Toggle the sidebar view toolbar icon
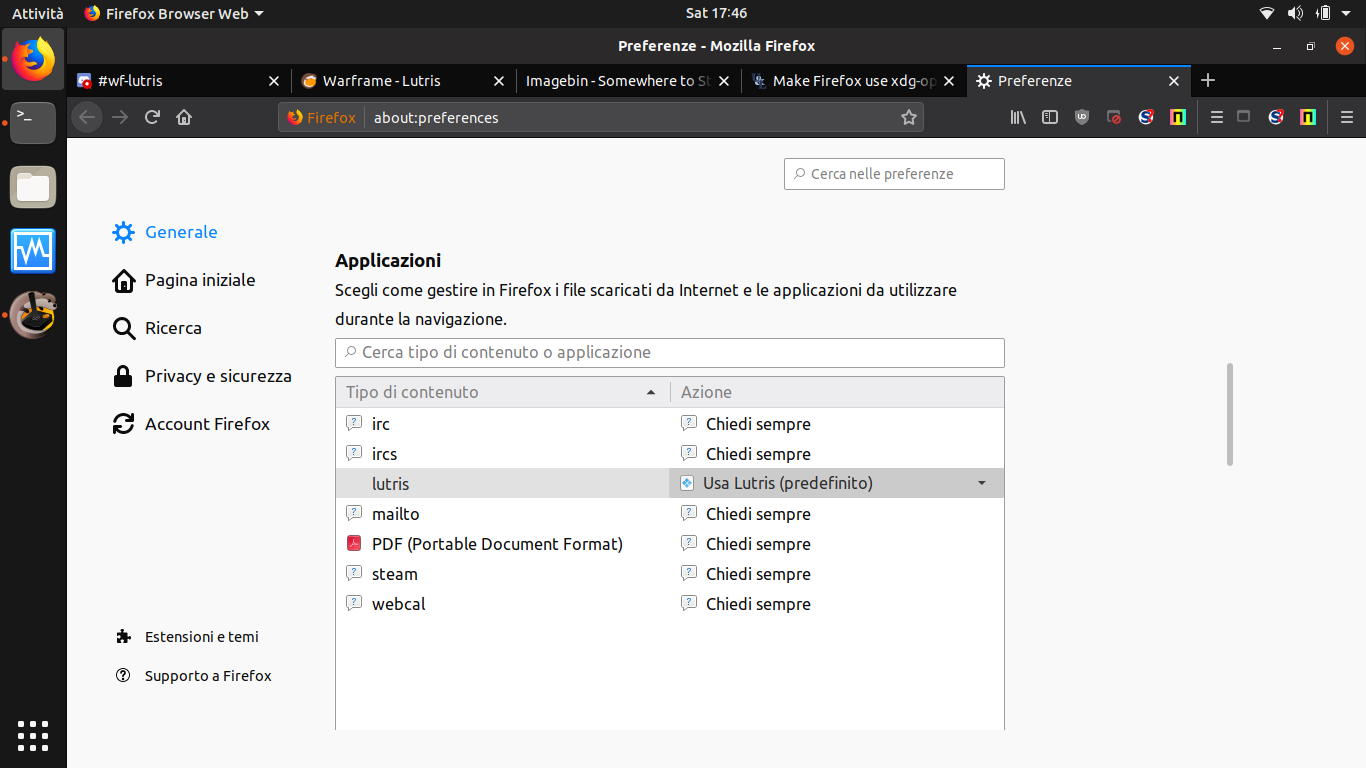The height and width of the screenshot is (768, 1366). [x=1050, y=117]
